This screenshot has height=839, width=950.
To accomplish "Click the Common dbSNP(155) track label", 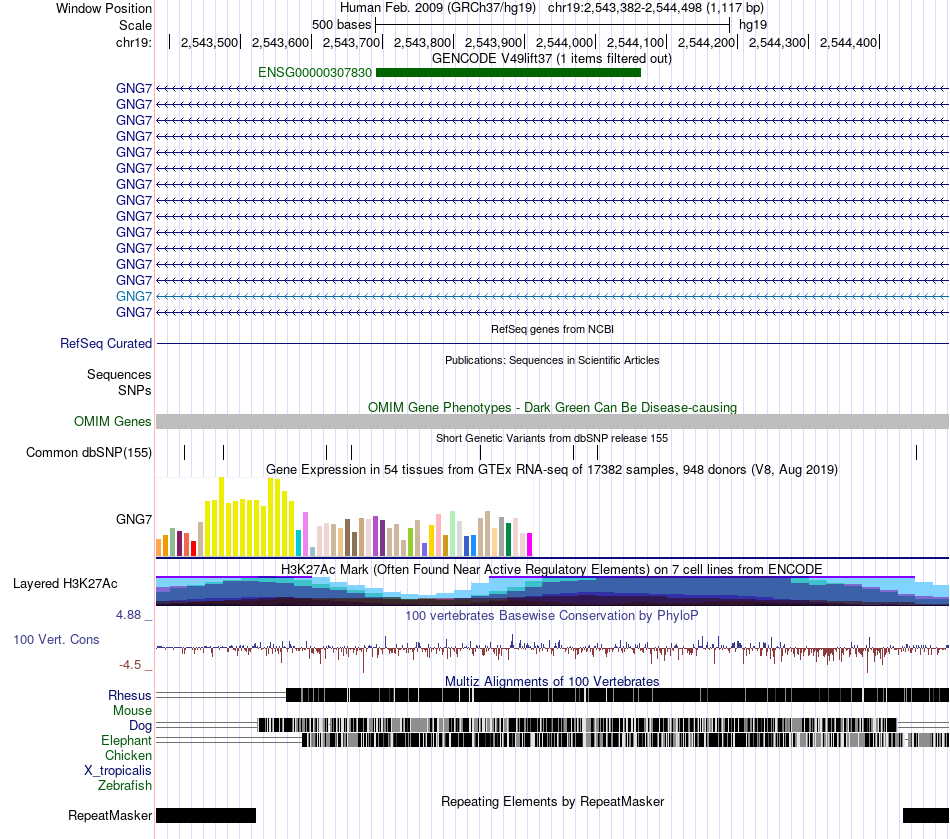I will 89,453.
